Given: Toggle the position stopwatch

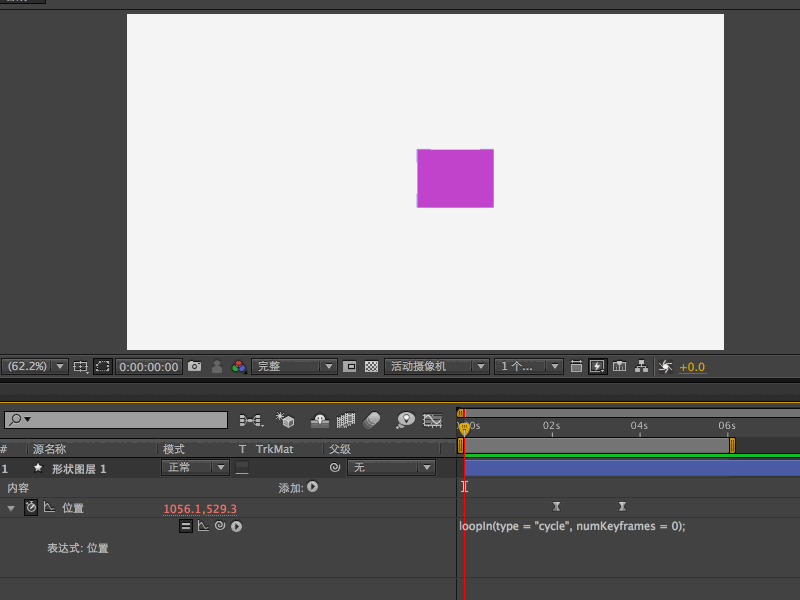Looking at the screenshot, I should click(x=31, y=508).
